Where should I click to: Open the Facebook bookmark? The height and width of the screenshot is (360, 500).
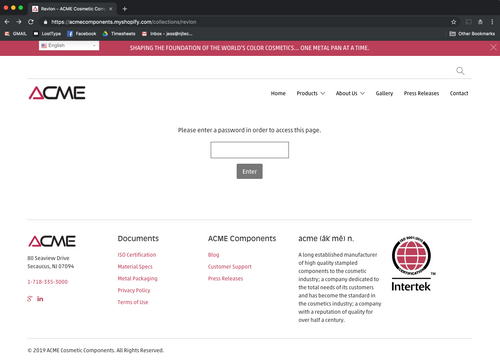click(82, 34)
